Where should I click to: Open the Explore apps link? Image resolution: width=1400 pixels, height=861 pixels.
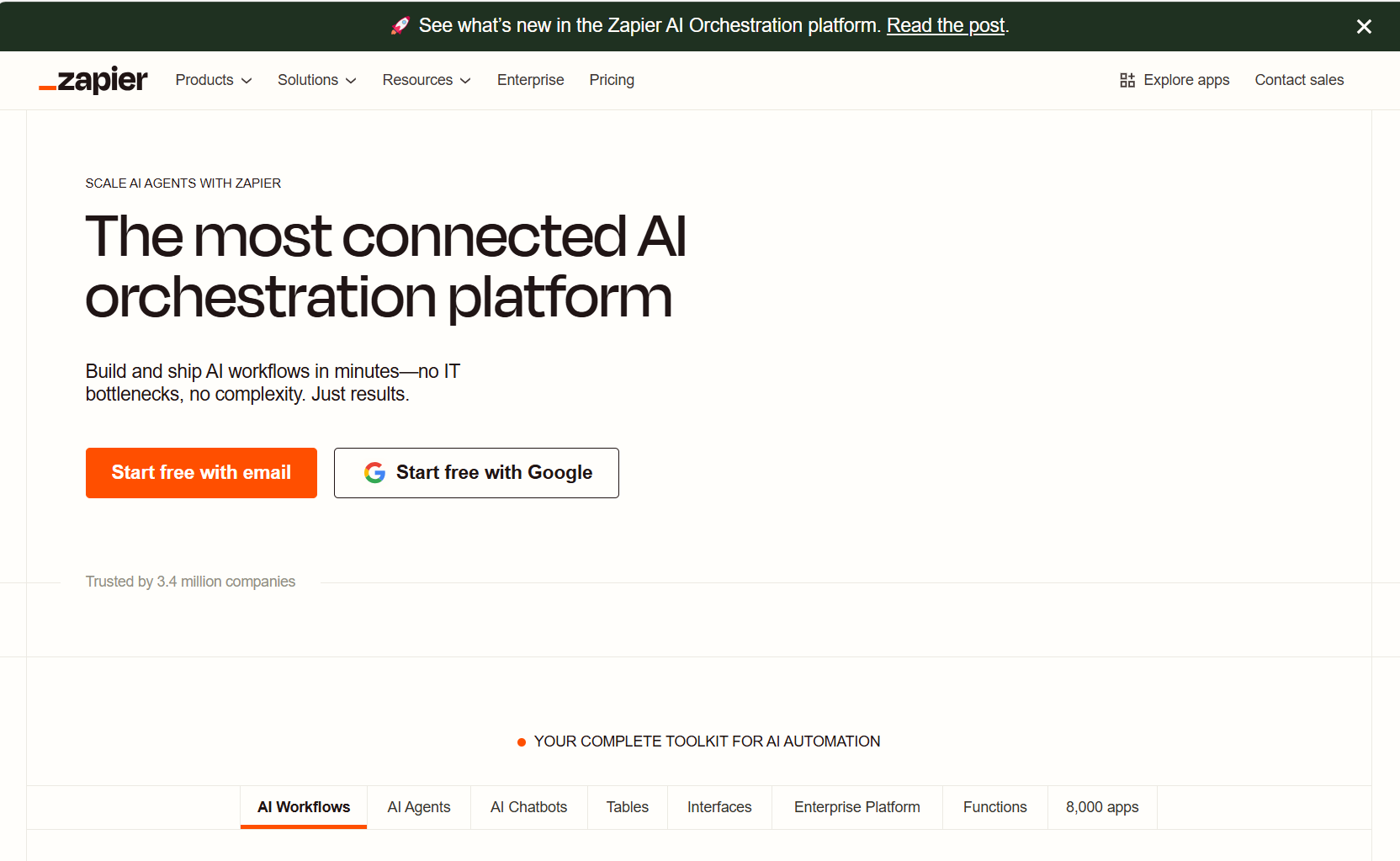click(x=1175, y=80)
